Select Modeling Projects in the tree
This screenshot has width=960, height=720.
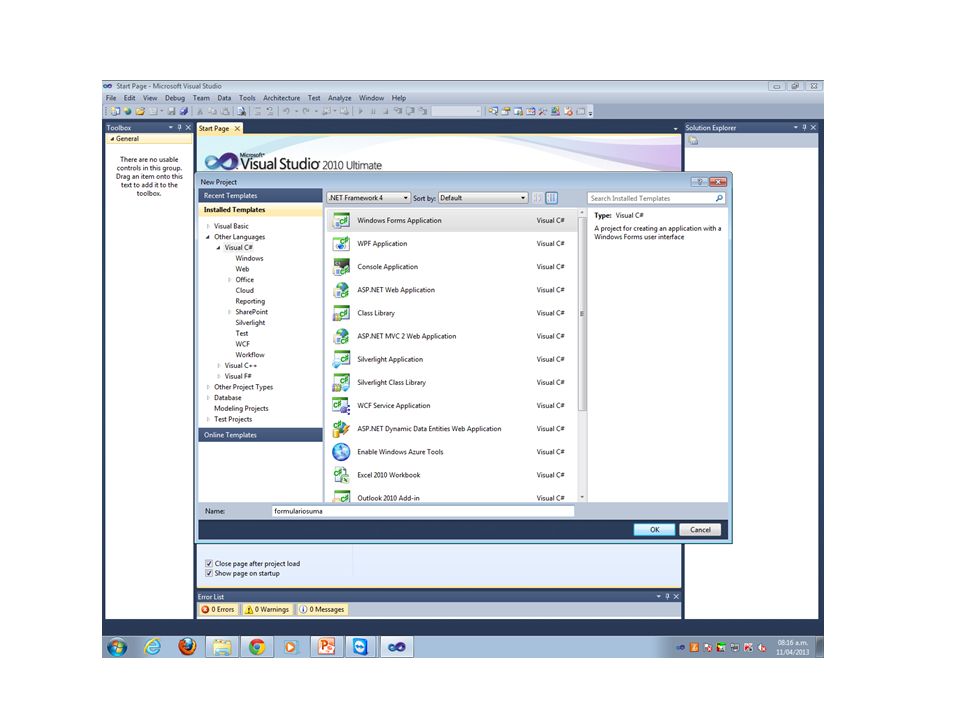241,408
